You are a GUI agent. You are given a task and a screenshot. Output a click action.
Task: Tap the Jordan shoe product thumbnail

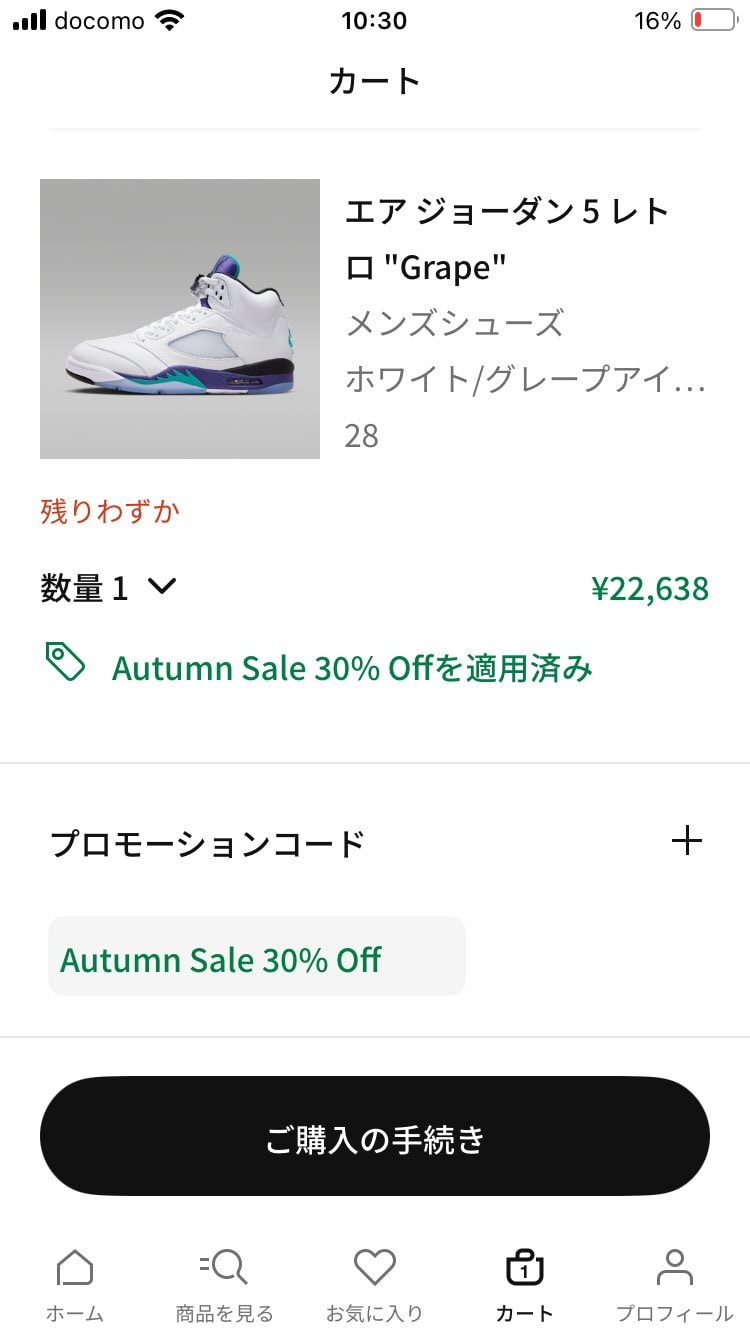tap(180, 319)
